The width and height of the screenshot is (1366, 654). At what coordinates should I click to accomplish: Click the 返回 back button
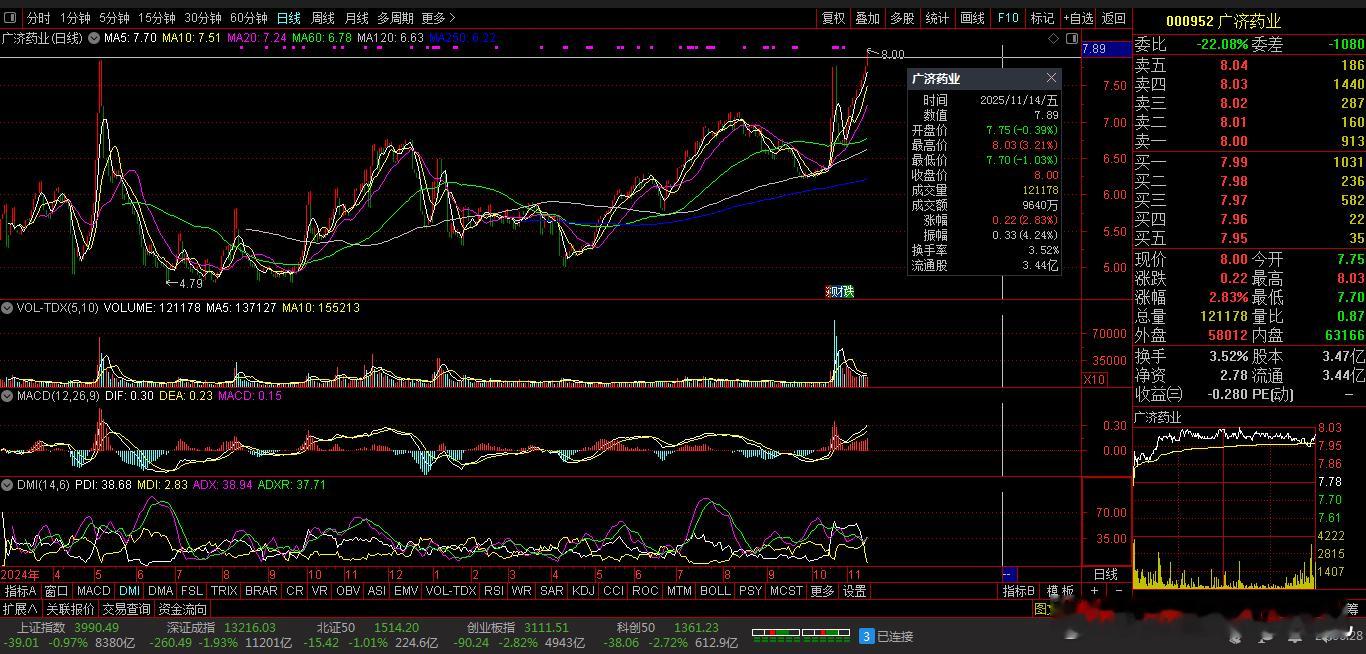(x=1113, y=18)
